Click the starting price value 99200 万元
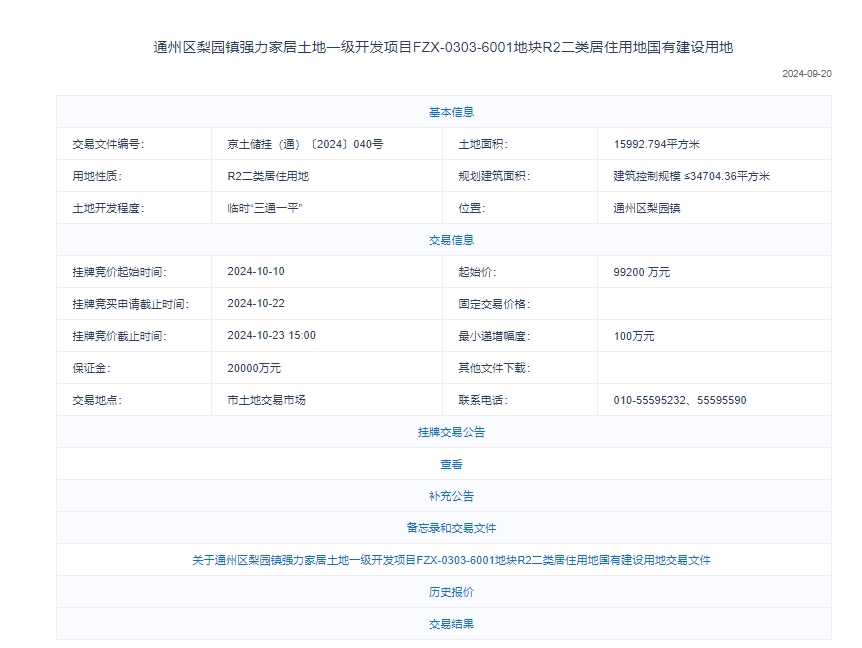862x648 pixels. [641, 272]
